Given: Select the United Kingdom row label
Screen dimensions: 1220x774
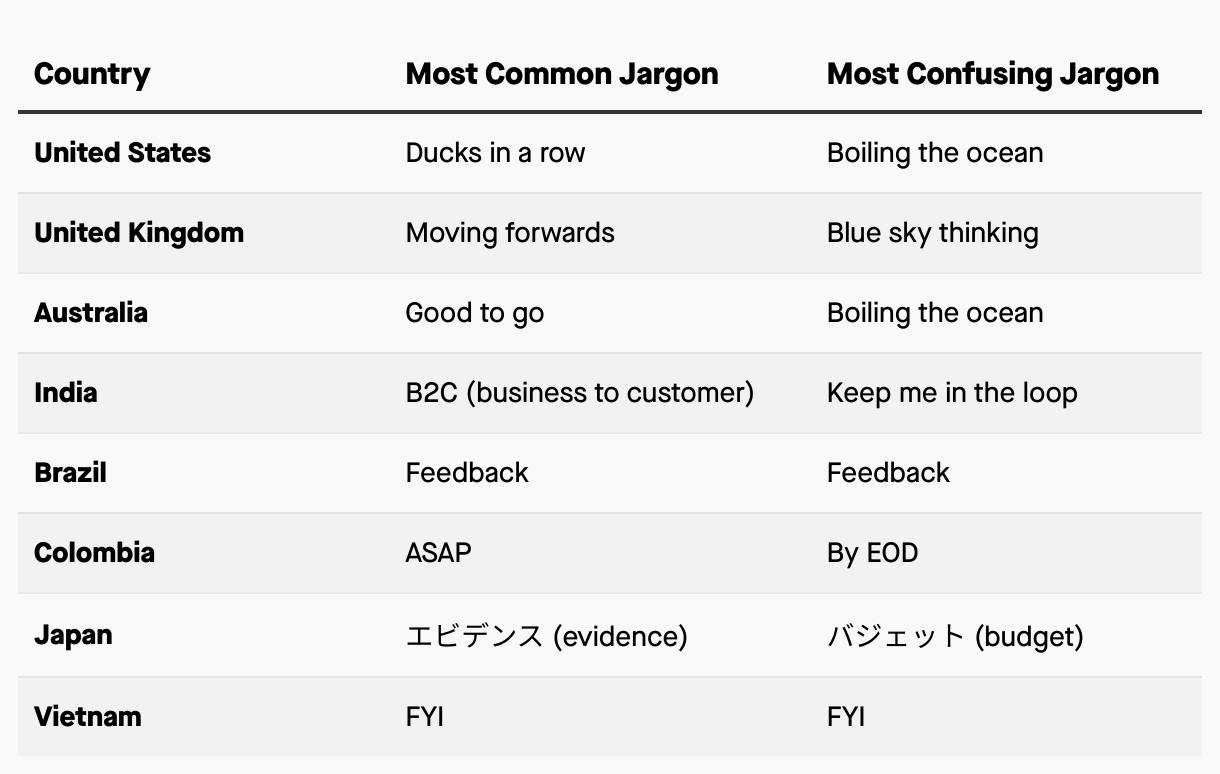Looking at the screenshot, I should click(139, 233).
